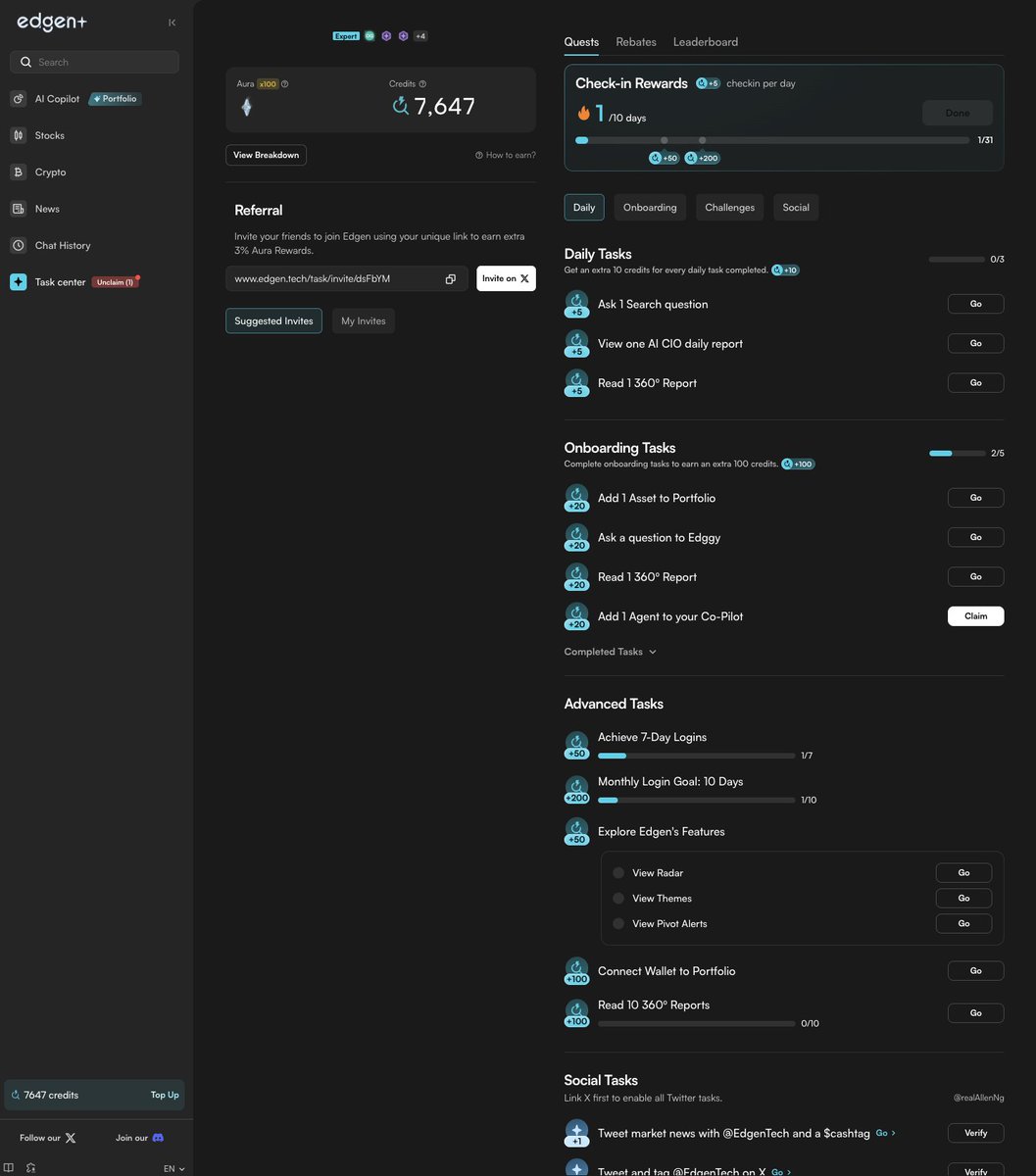Switch to the Leaderboard tab
The image size is (1036, 1176).
tap(705, 41)
